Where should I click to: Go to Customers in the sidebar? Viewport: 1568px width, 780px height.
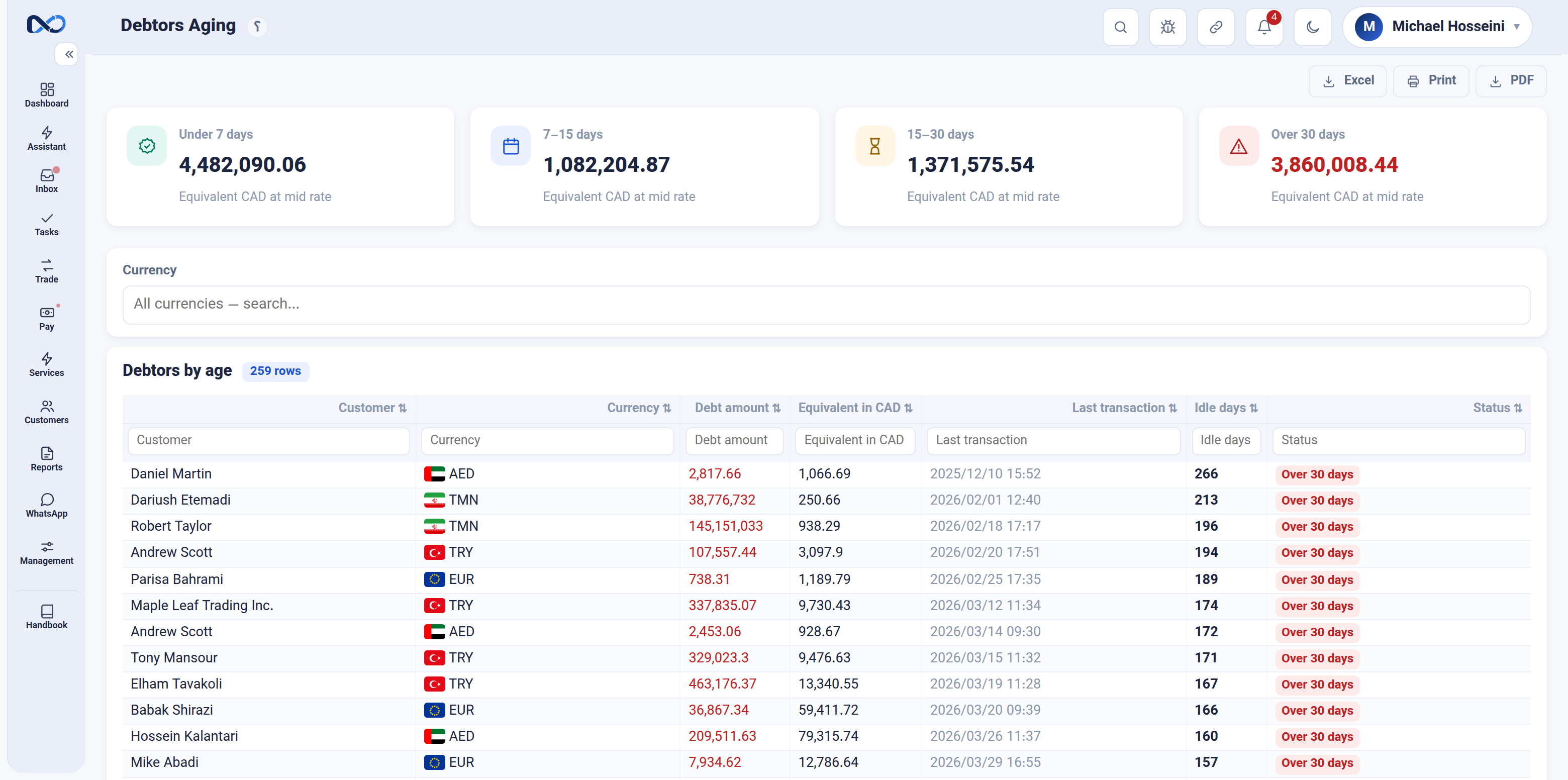coord(46,412)
